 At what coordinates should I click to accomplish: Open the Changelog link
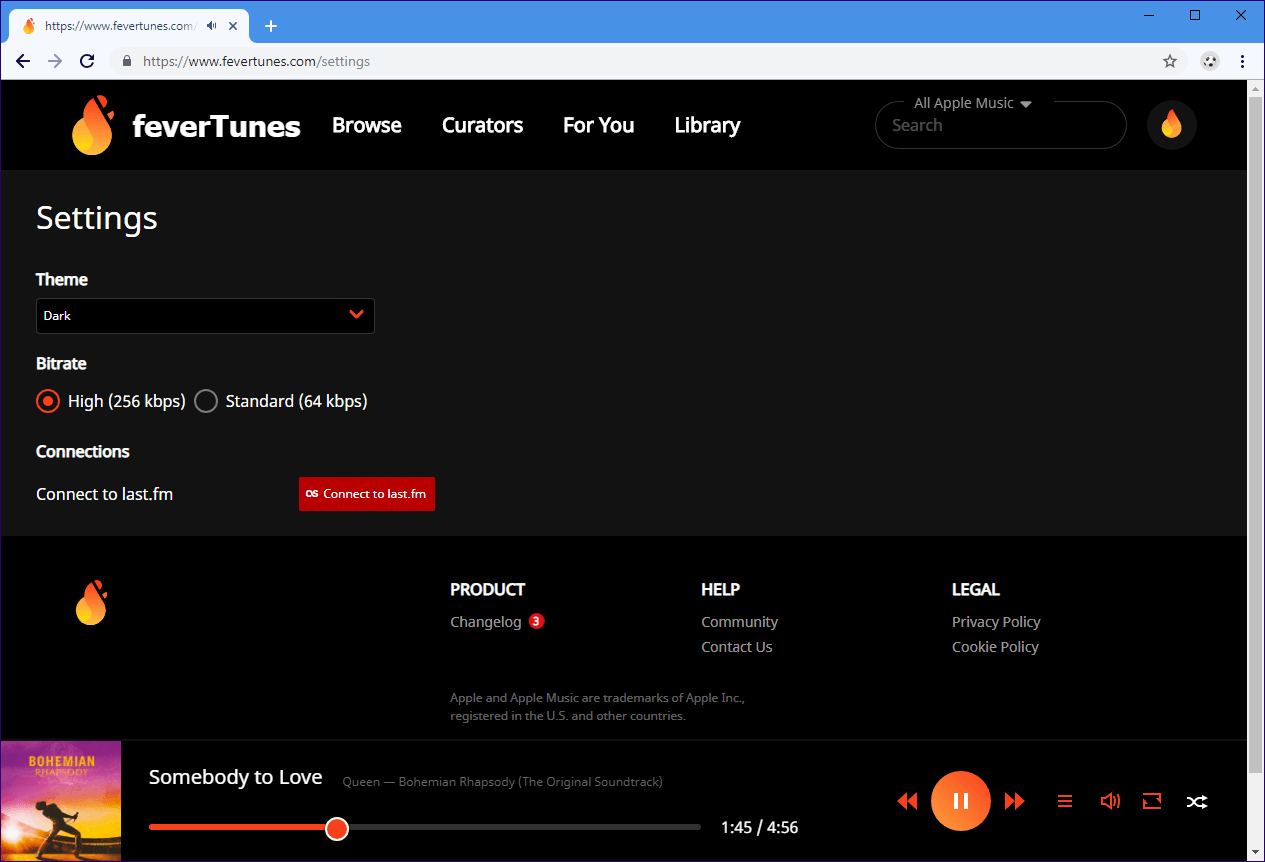pyautogui.click(x=486, y=622)
